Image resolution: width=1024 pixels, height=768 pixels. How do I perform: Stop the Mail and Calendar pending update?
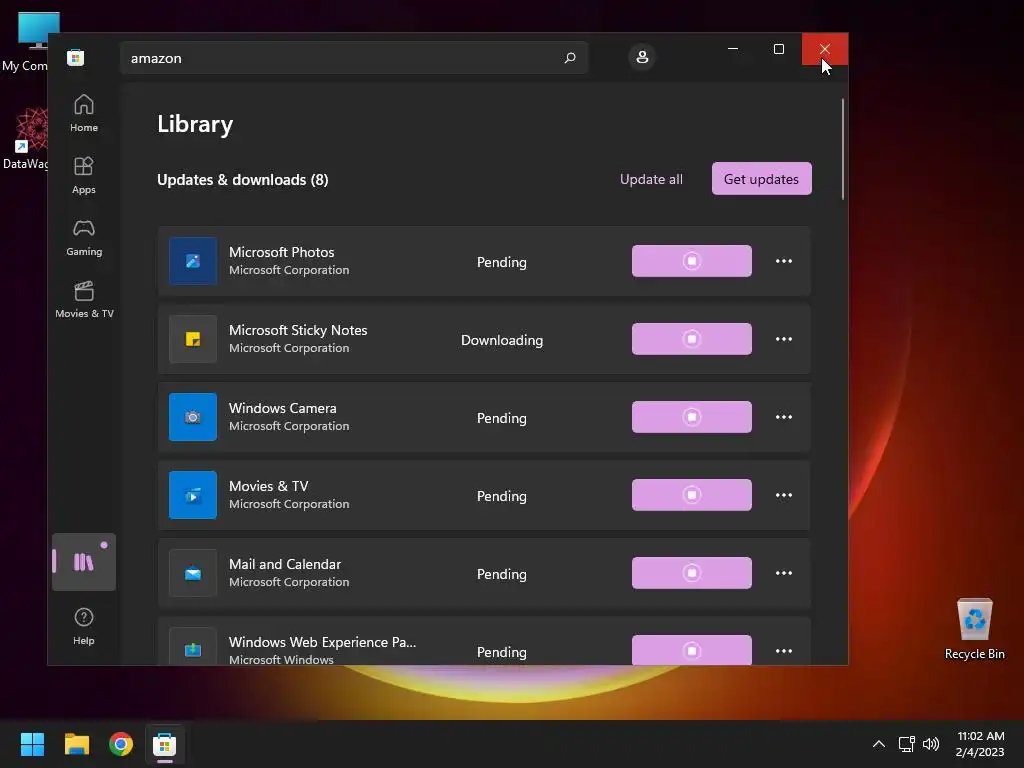(692, 573)
